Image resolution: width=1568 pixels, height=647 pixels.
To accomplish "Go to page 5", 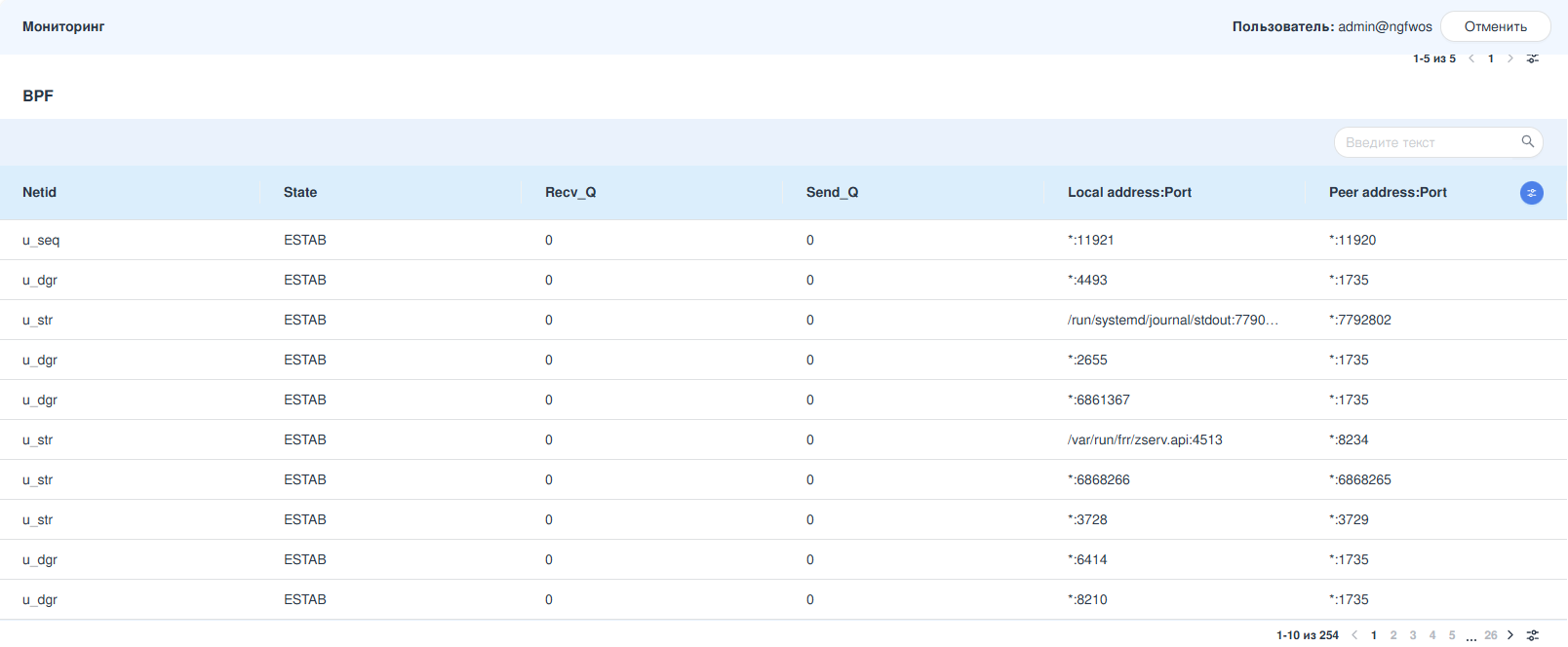I will (x=1452, y=635).
